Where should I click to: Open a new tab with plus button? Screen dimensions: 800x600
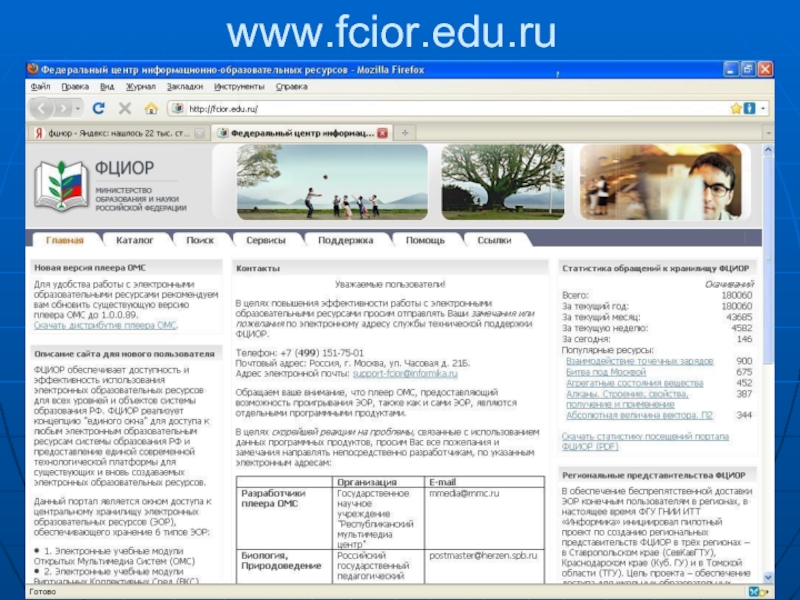coord(405,133)
